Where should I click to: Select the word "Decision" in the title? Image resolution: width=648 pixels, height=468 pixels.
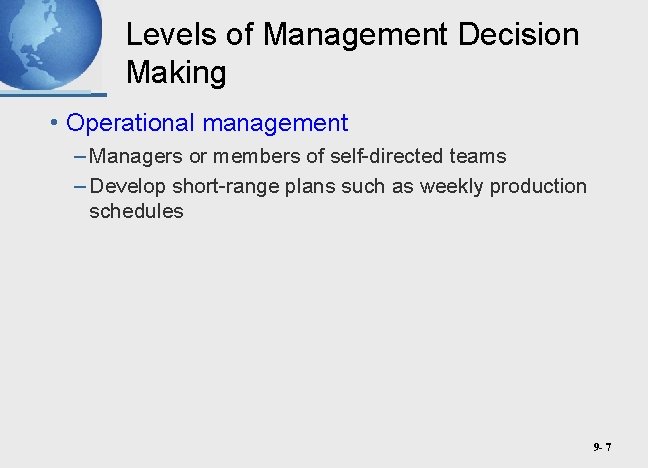(520, 35)
